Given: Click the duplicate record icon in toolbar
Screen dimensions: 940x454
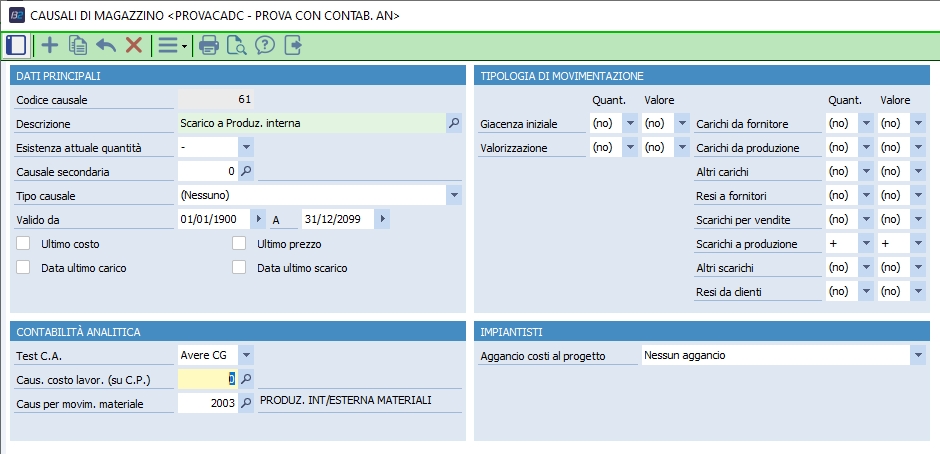Looking at the screenshot, I should click(x=78, y=45).
